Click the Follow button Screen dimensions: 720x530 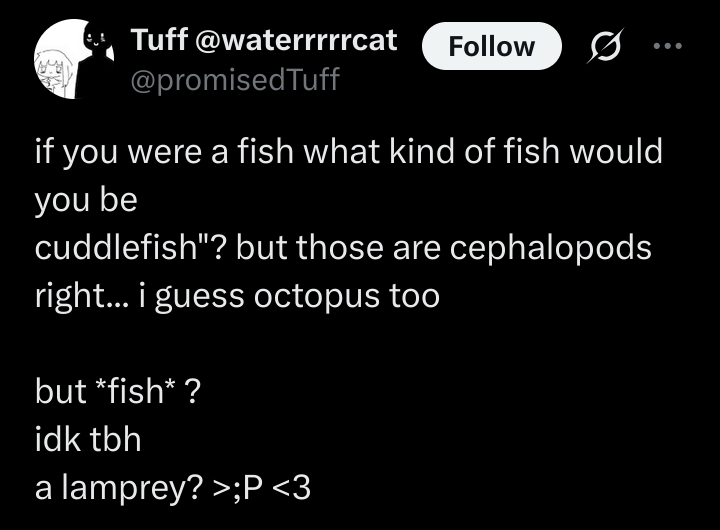(x=492, y=46)
